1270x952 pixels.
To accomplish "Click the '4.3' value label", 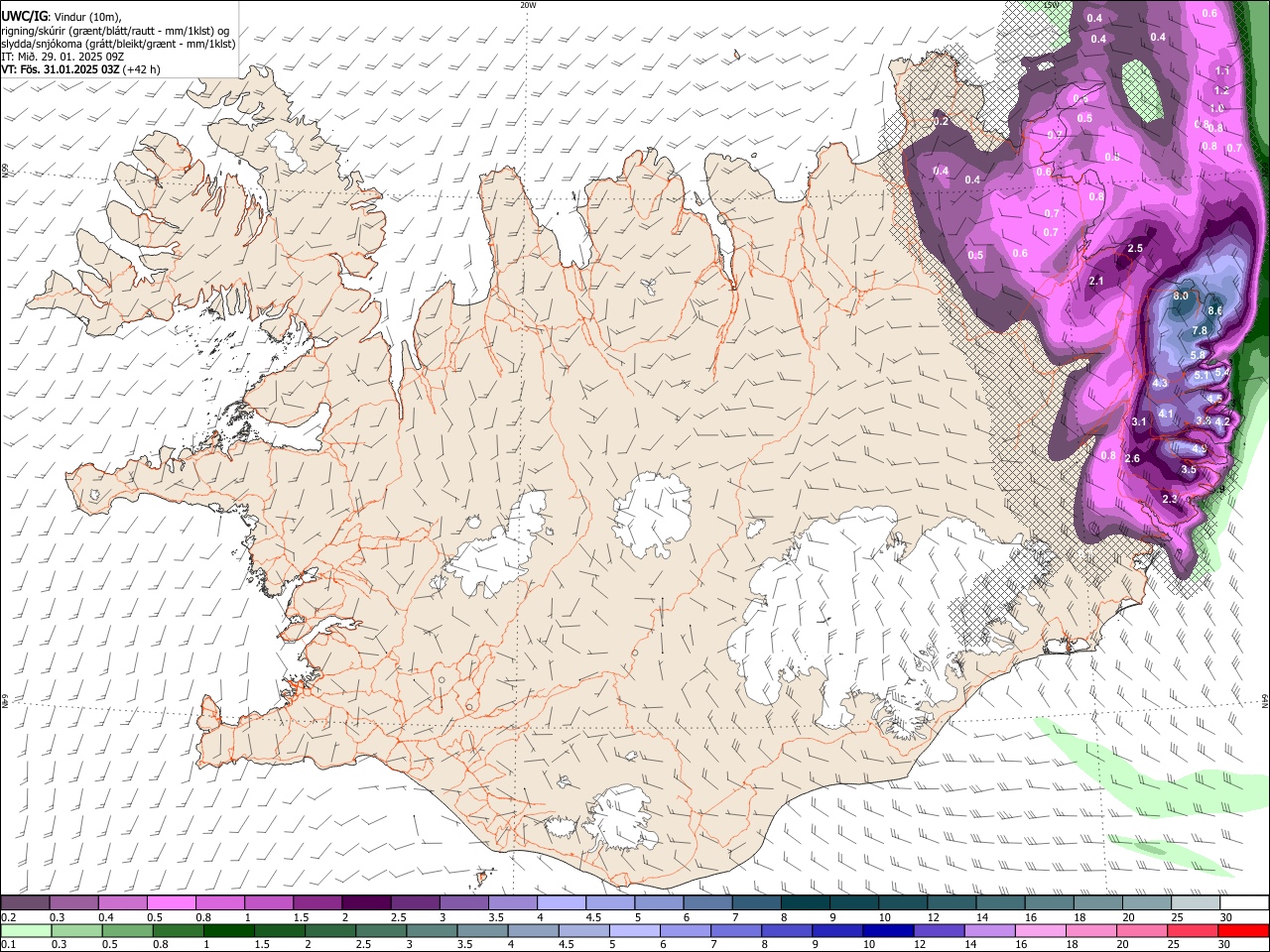I will [x=1160, y=383].
